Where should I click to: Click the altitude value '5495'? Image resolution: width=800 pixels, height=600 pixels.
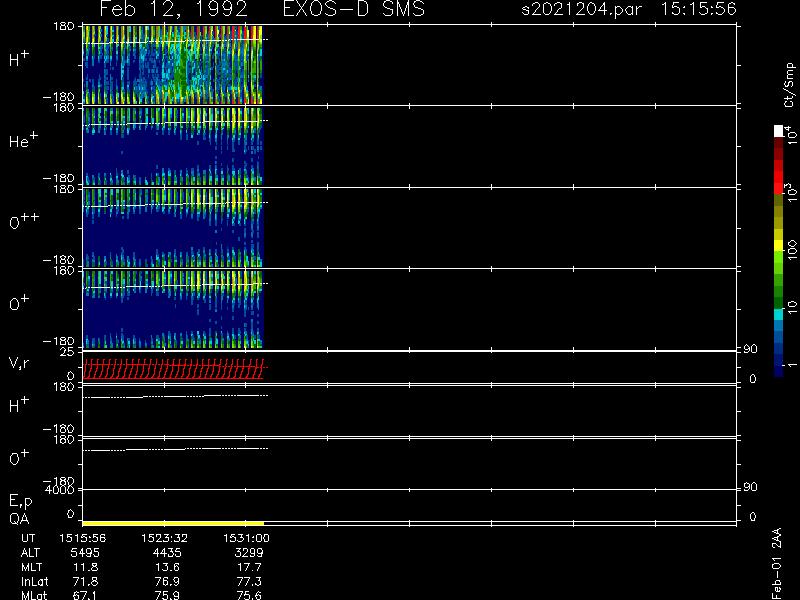[85, 553]
